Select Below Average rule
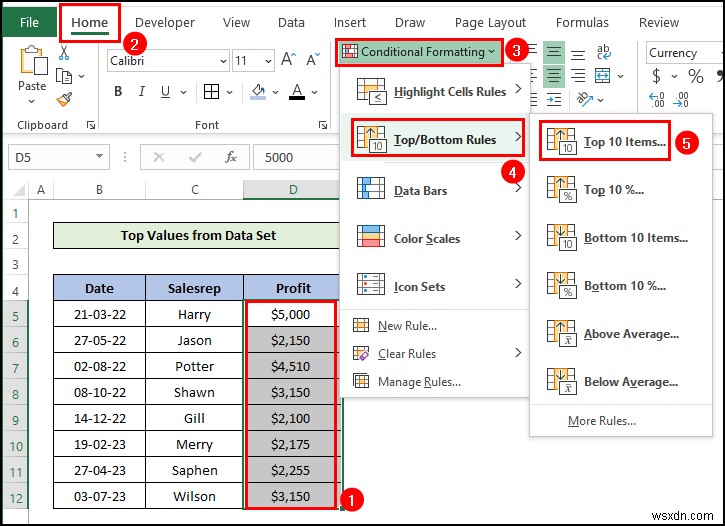725x526 pixels. (621, 381)
